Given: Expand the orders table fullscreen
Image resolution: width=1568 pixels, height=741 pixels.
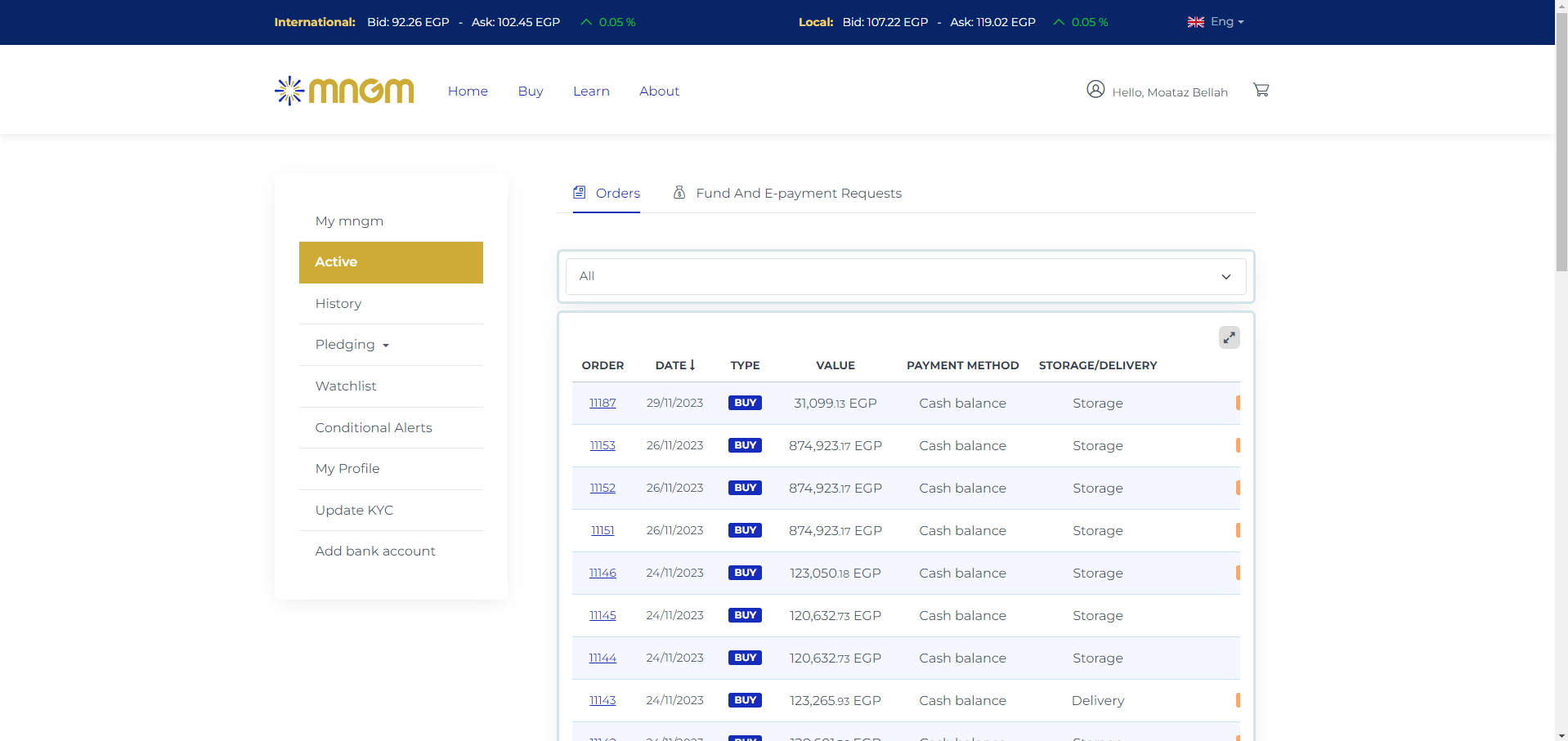Looking at the screenshot, I should (1229, 337).
